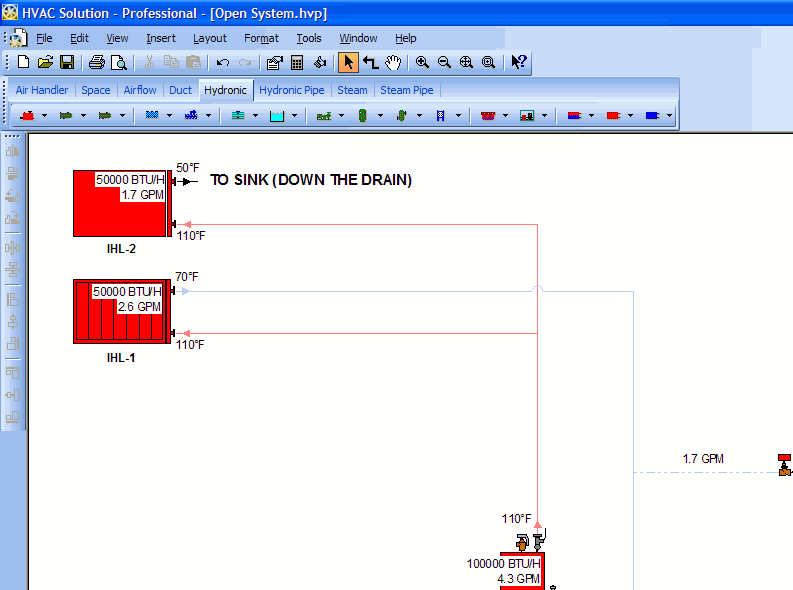The height and width of the screenshot is (590, 793).
Task: Click the Zoom In magnifier icon
Action: 423,62
